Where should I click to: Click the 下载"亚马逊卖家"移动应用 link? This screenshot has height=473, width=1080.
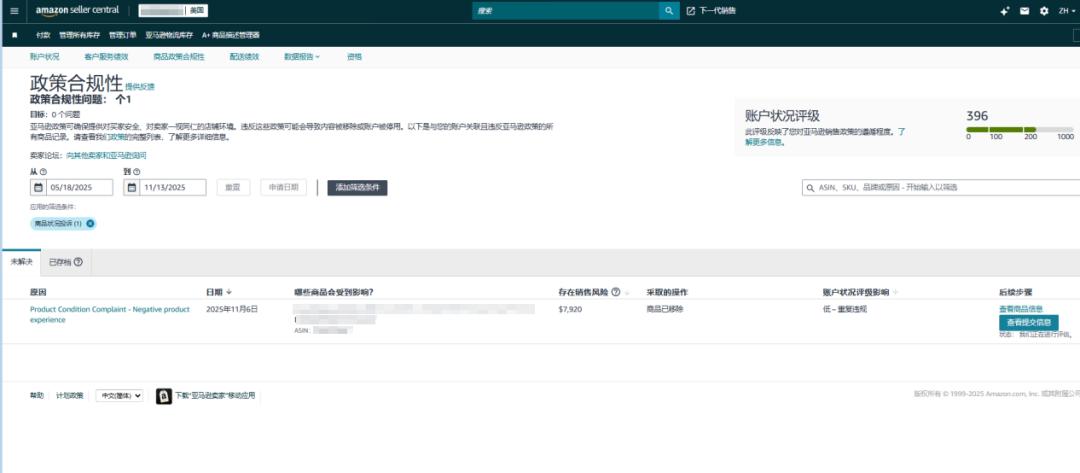tap(215, 396)
